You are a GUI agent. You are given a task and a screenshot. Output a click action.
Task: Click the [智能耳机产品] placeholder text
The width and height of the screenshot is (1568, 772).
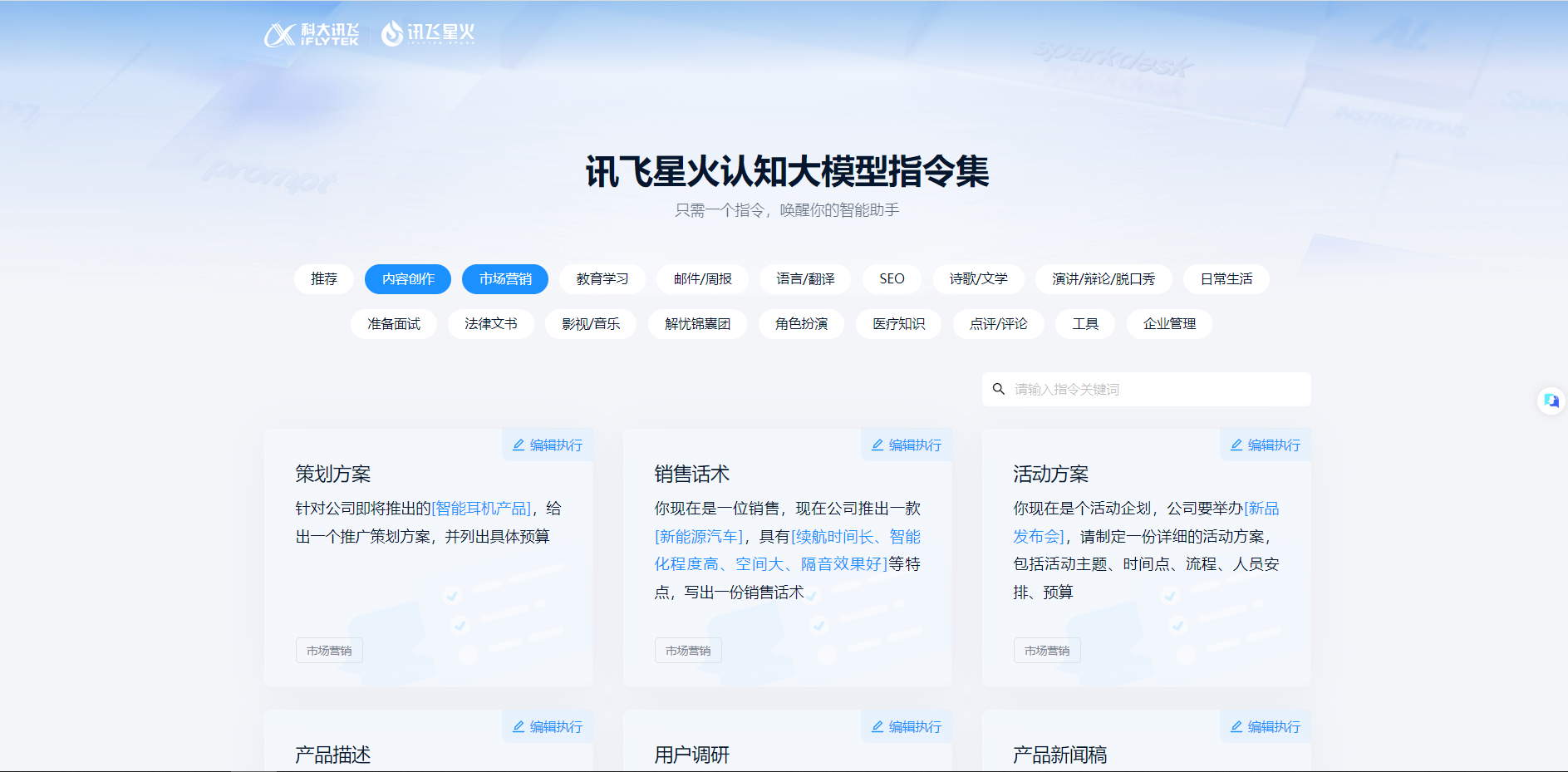tap(482, 509)
